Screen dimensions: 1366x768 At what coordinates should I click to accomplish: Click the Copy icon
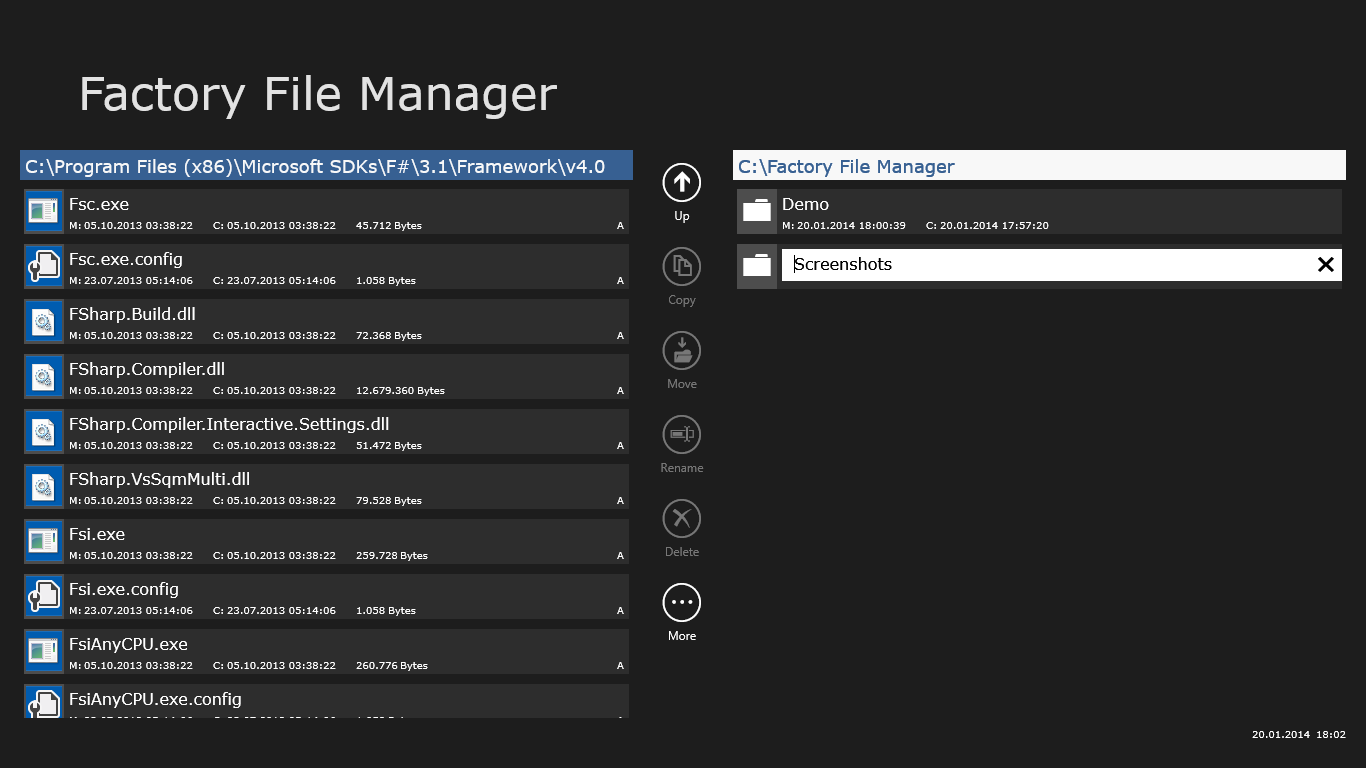point(682,267)
